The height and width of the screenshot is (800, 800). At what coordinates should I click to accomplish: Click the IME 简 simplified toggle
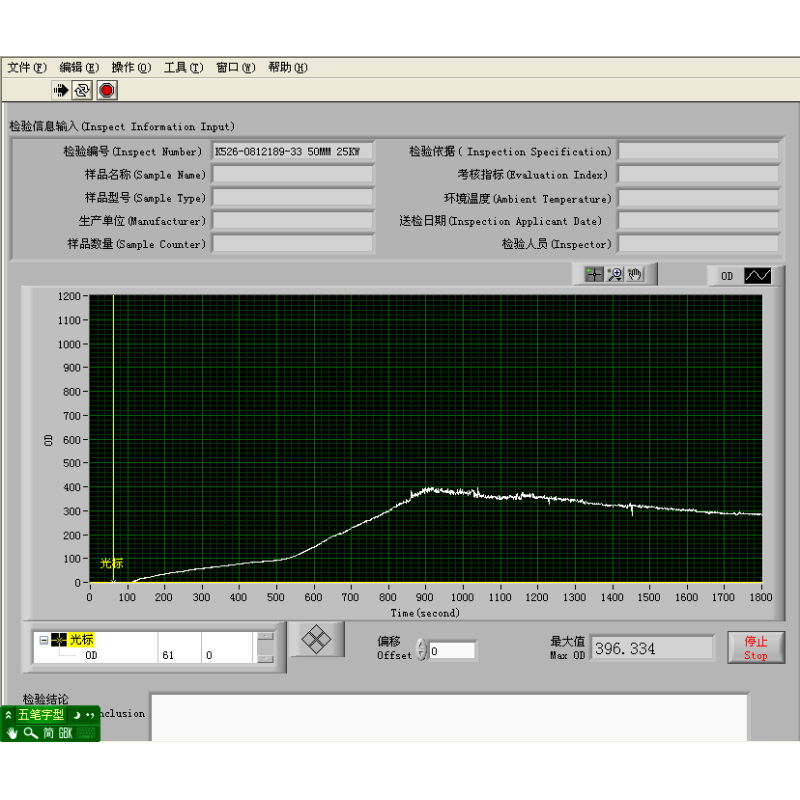coord(48,733)
